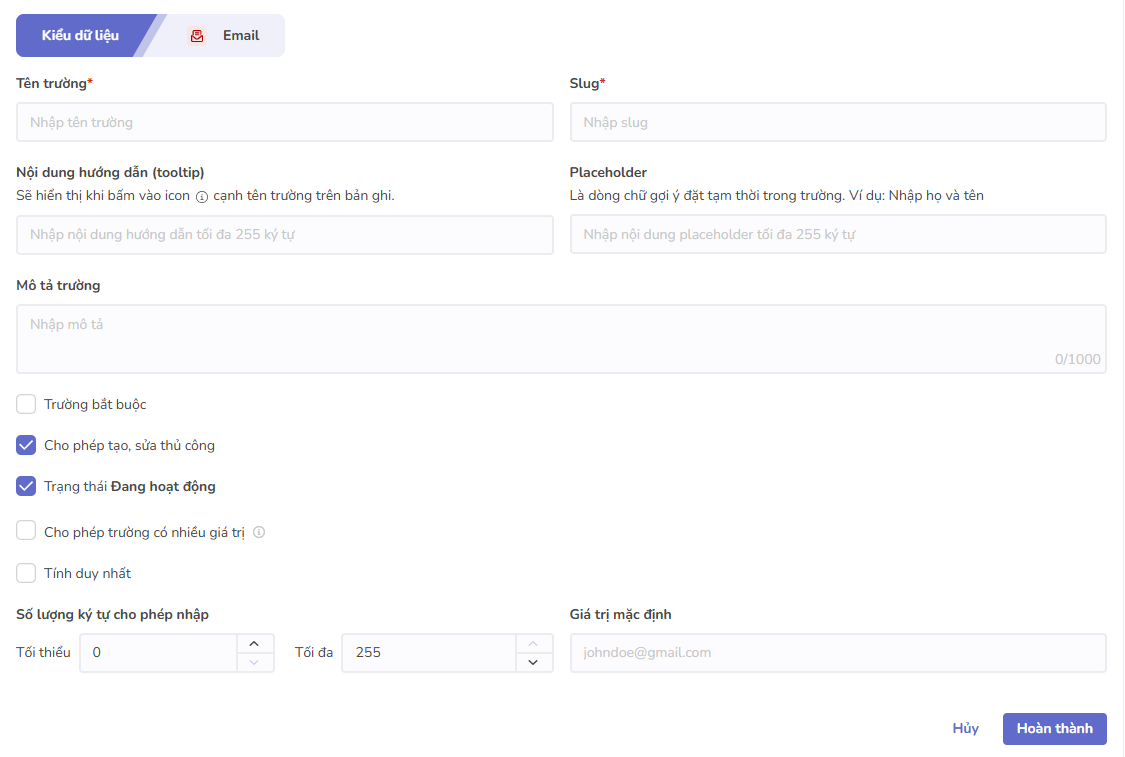Uncheck Cho phép tạo, sửa thủ công

(26, 445)
